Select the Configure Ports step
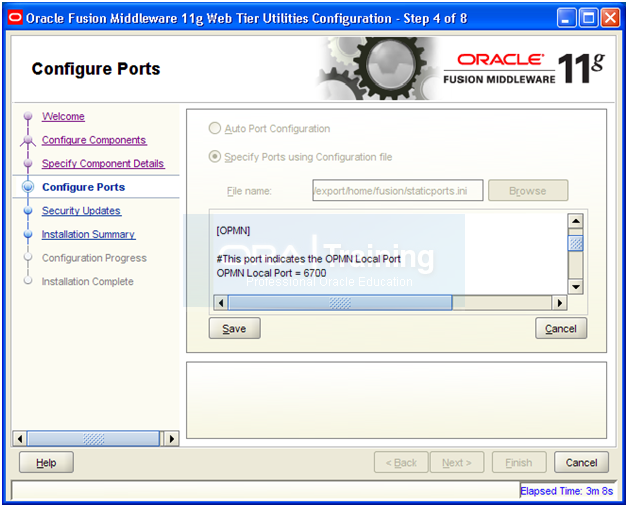This screenshot has height=507, width=628. tap(83, 187)
